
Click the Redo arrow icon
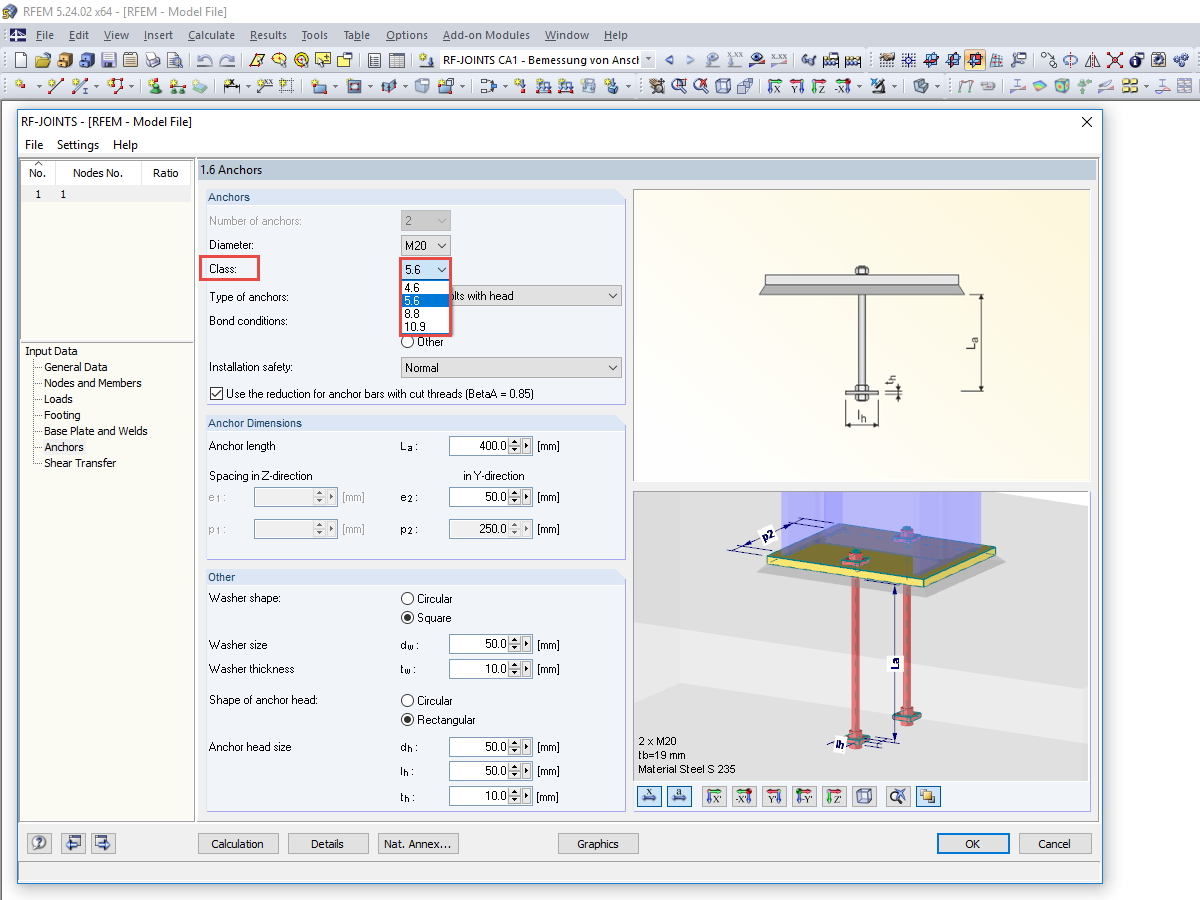point(228,60)
